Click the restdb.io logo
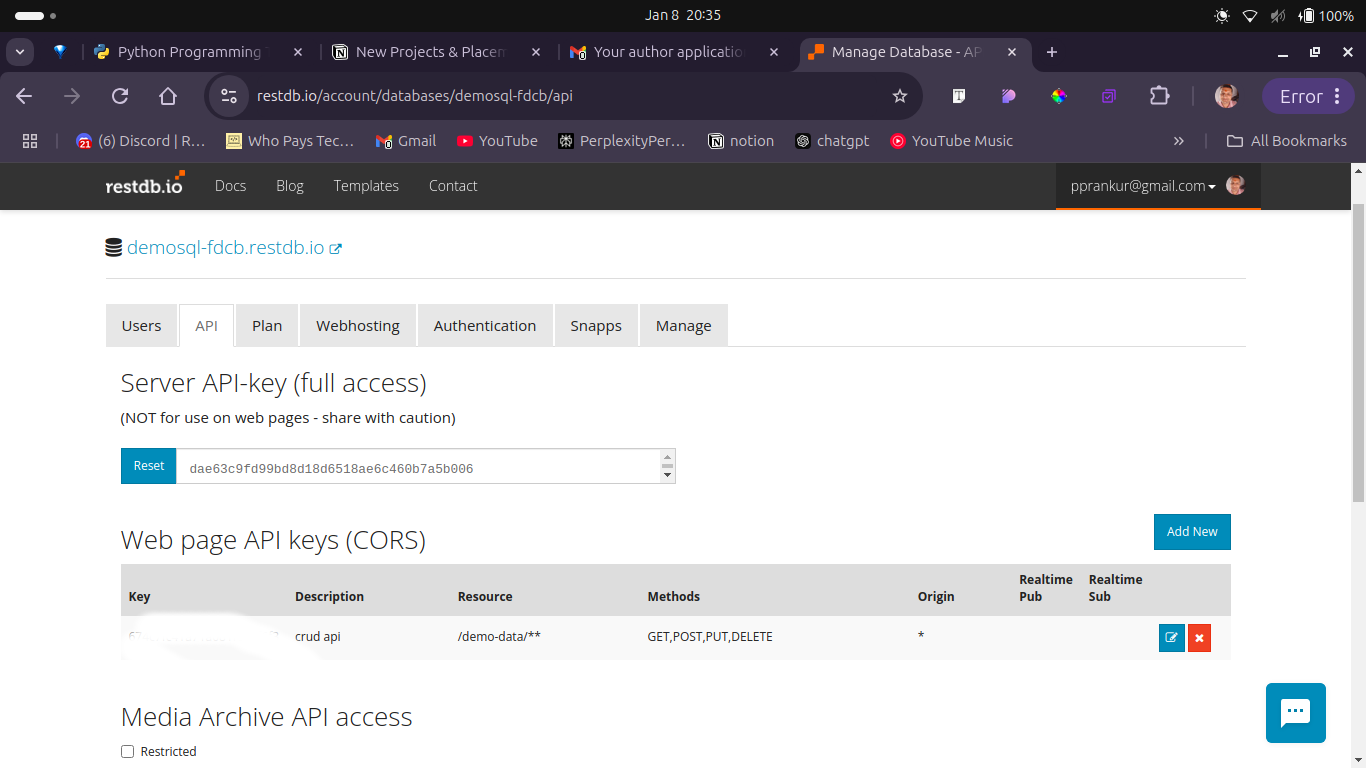Screen dimensions: 1366x768 pos(145,183)
